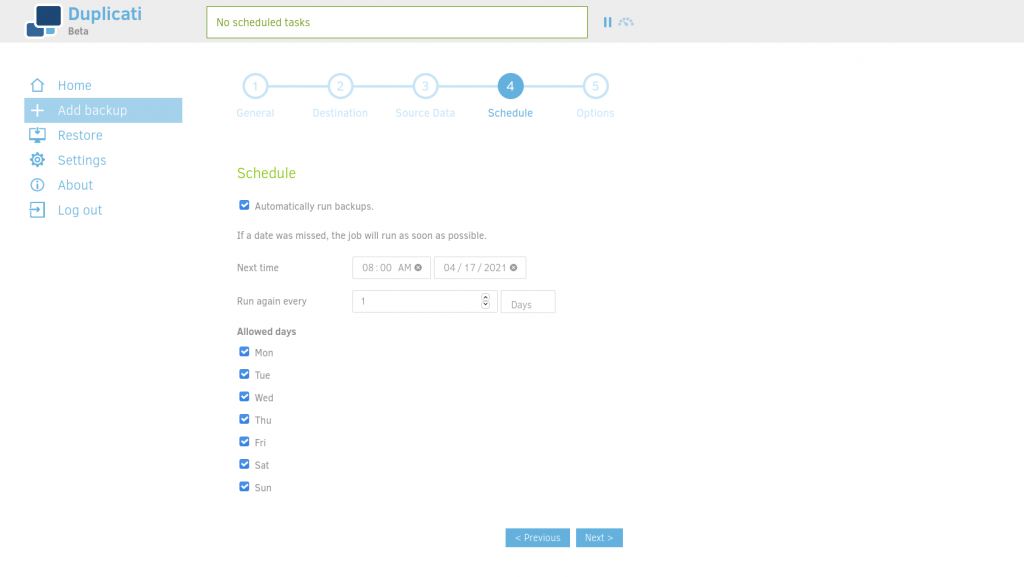Uncheck Sat in allowed days
1024x577 pixels.
click(x=244, y=465)
